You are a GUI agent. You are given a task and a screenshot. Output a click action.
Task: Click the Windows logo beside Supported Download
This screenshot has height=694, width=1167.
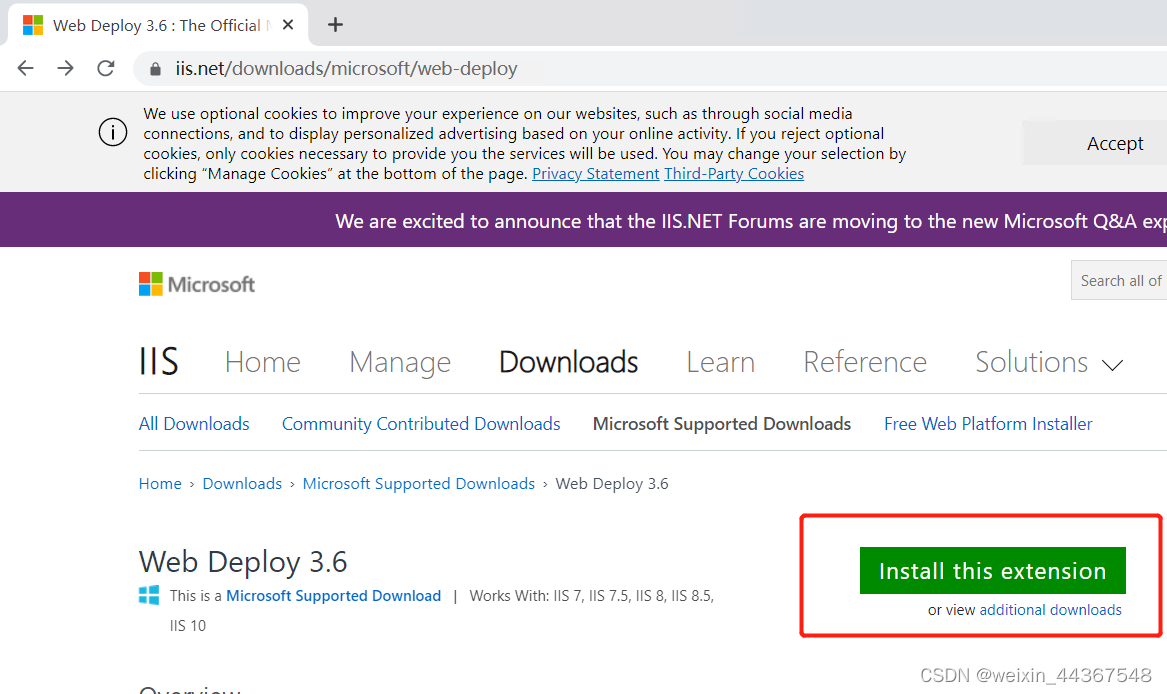pyautogui.click(x=149, y=595)
